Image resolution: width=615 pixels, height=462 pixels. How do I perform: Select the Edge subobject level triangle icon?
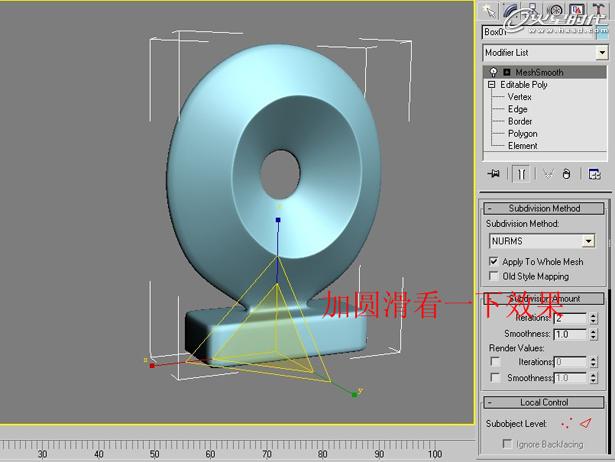(x=586, y=423)
